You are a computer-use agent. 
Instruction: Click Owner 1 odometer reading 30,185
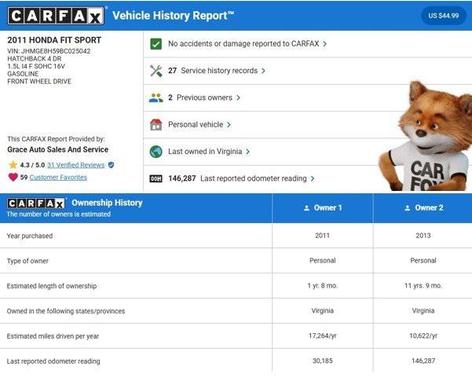coord(322,361)
